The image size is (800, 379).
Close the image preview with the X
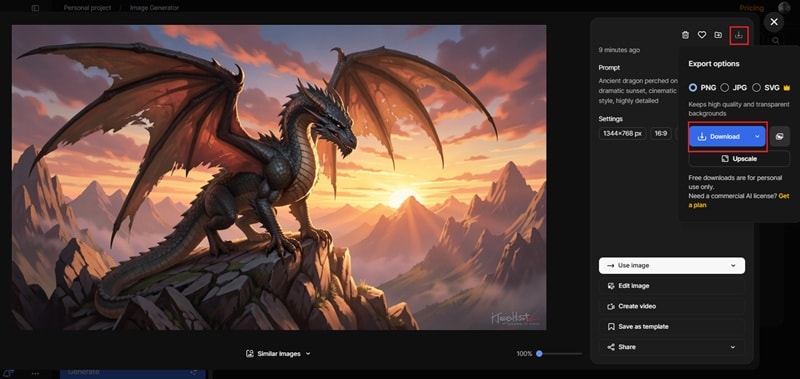pyautogui.click(x=774, y=22)
